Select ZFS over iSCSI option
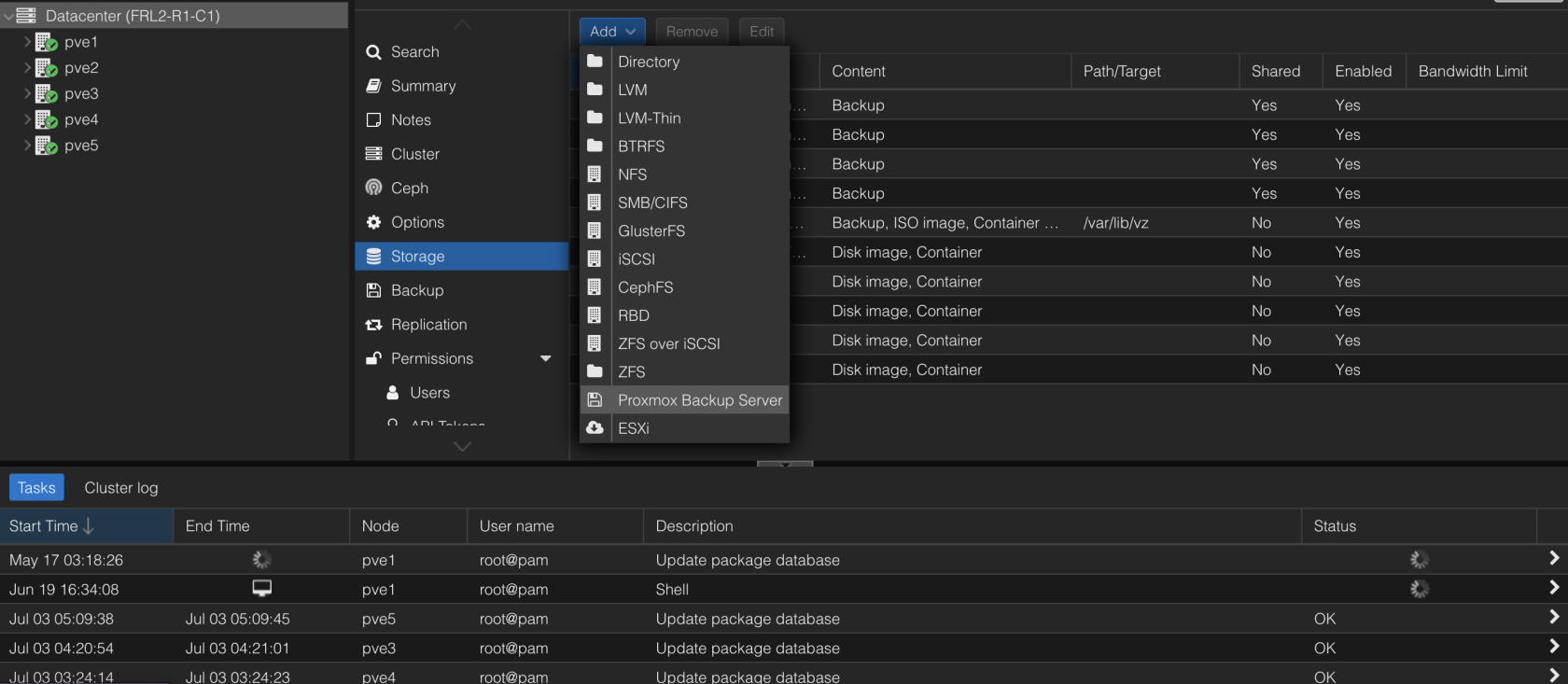Viewport: 1568px width, 684px height. (685, 343)
